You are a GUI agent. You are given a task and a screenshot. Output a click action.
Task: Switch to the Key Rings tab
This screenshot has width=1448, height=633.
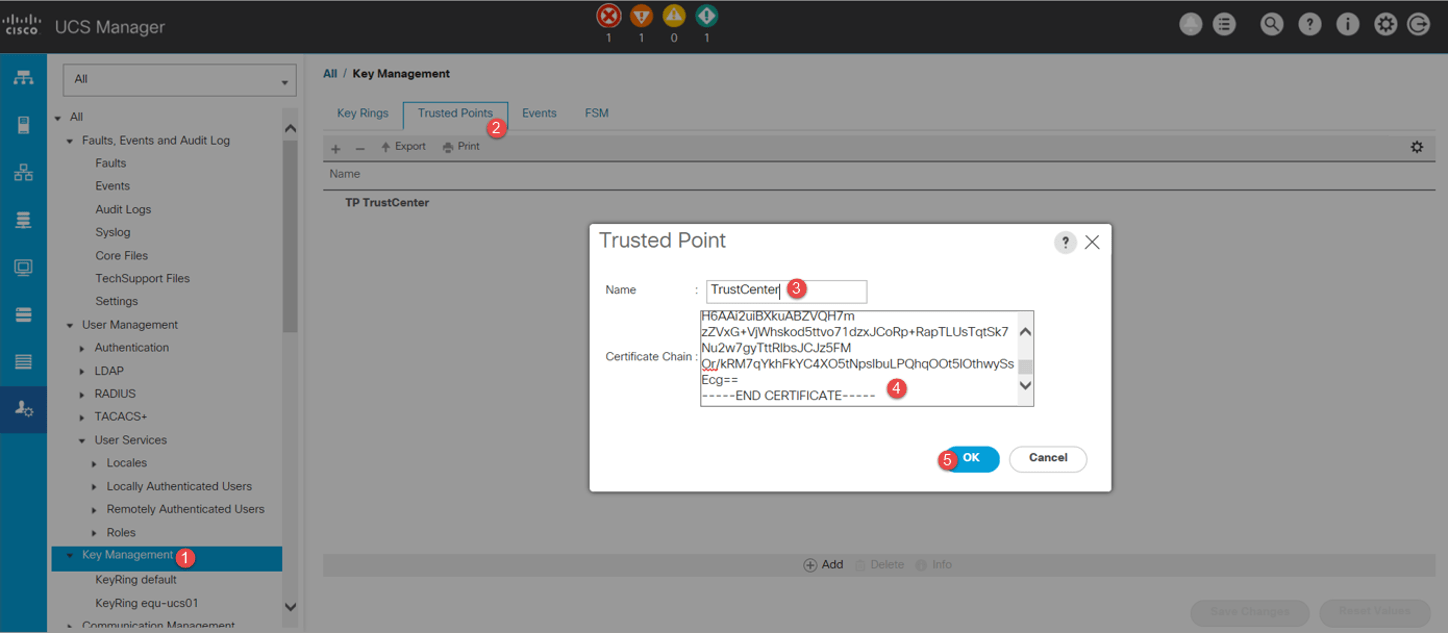362,114
